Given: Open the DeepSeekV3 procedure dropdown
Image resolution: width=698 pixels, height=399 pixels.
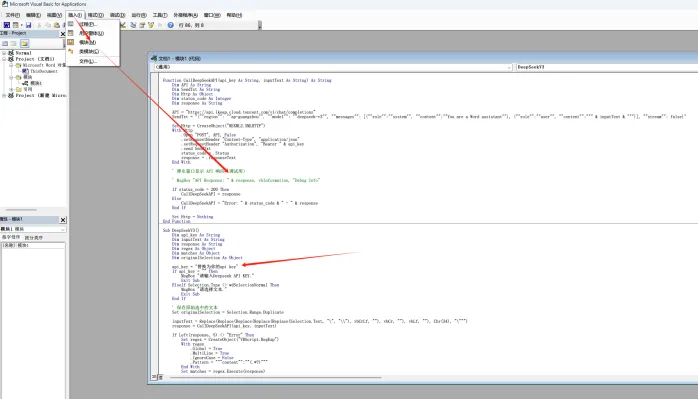Looking at the screenshot, I should coord(606,67).
